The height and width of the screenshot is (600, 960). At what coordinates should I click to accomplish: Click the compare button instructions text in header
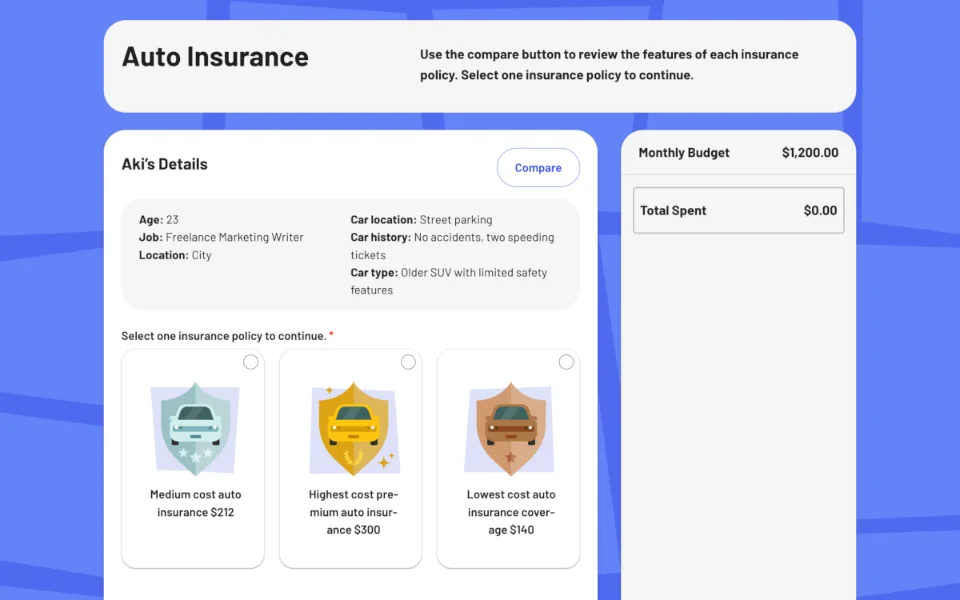pyautogui.click(x=609, y=65)
